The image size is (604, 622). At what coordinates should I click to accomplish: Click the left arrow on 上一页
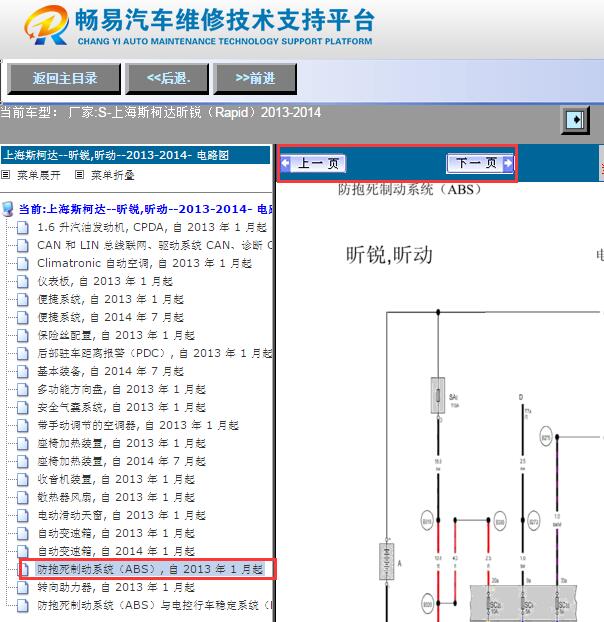click(x=285, y=163)
